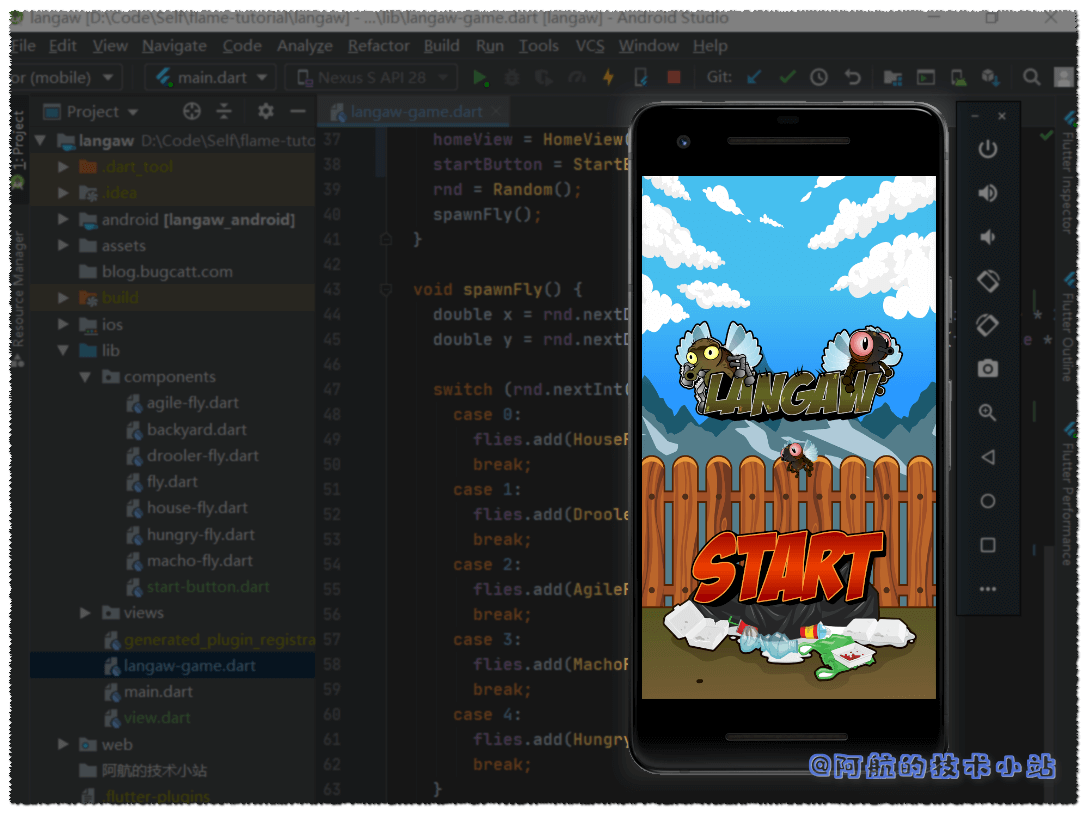The image size is (1088, 814).
Task: Click Flutter Hot Reload lightning icon
Action: 608,77
